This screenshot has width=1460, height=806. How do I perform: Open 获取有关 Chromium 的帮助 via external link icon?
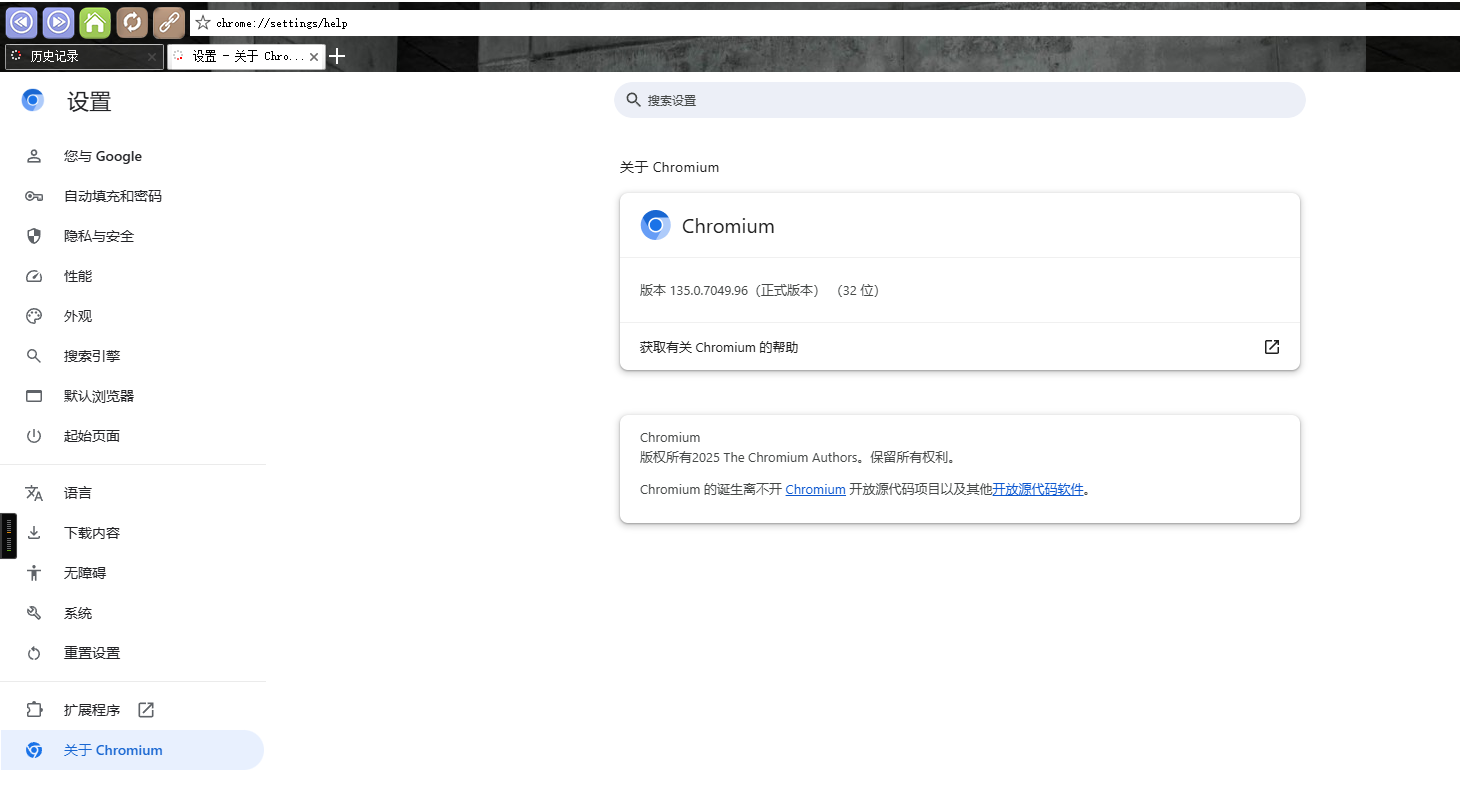1272,347
